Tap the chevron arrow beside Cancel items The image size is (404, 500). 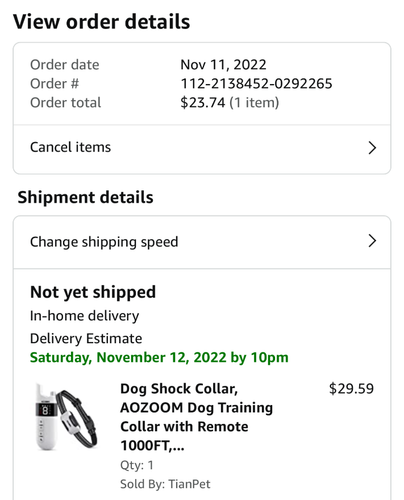(x=372, y=148)
